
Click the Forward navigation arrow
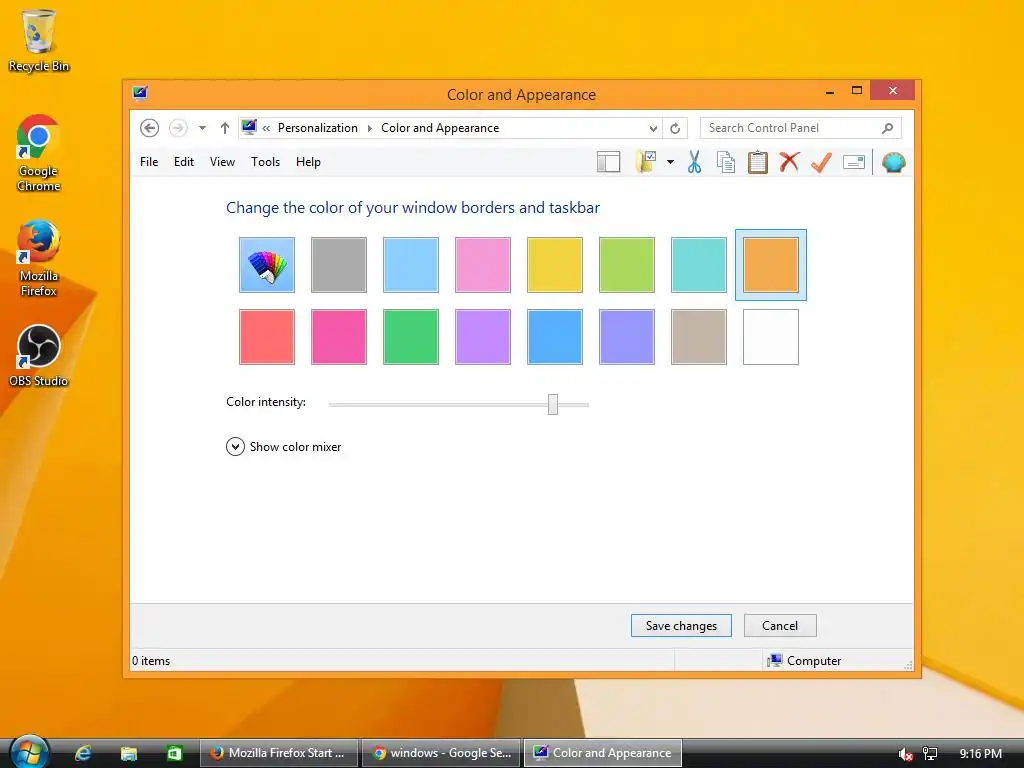tap(178, 128)
